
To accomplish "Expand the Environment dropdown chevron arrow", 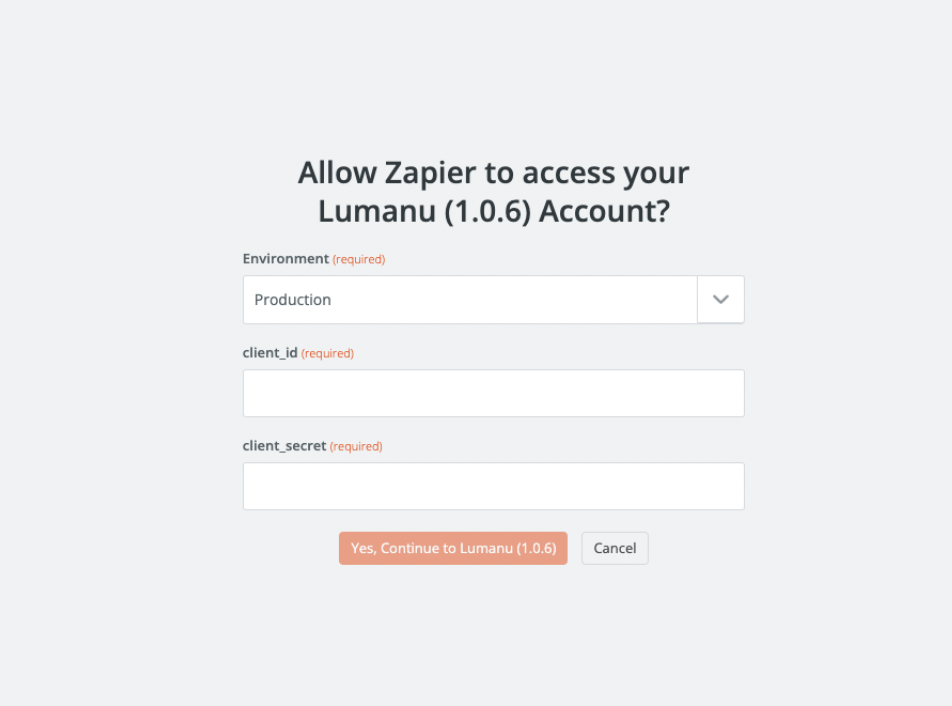I will 720,300.
